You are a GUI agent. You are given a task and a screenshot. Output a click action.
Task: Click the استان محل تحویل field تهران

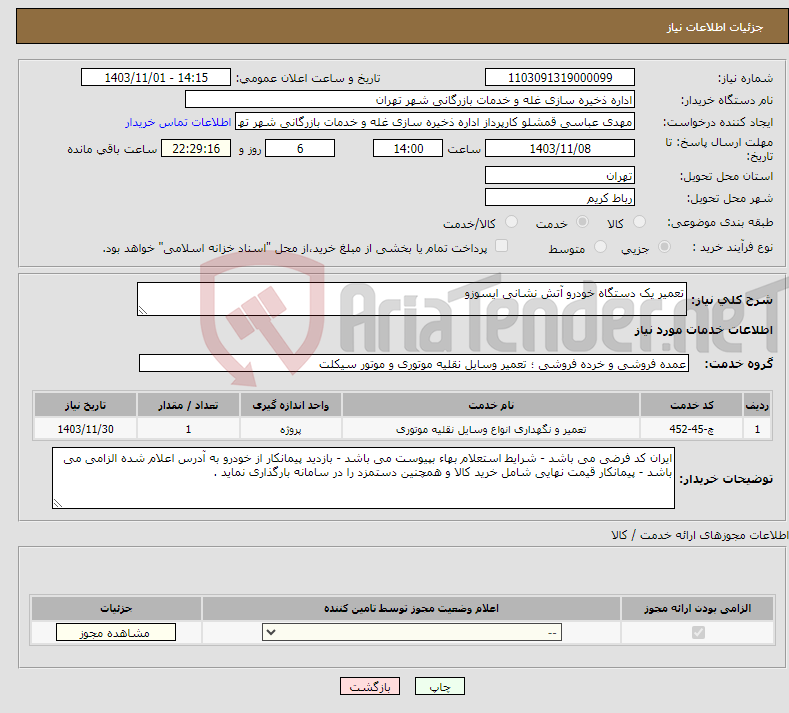[x=560, y=175]
